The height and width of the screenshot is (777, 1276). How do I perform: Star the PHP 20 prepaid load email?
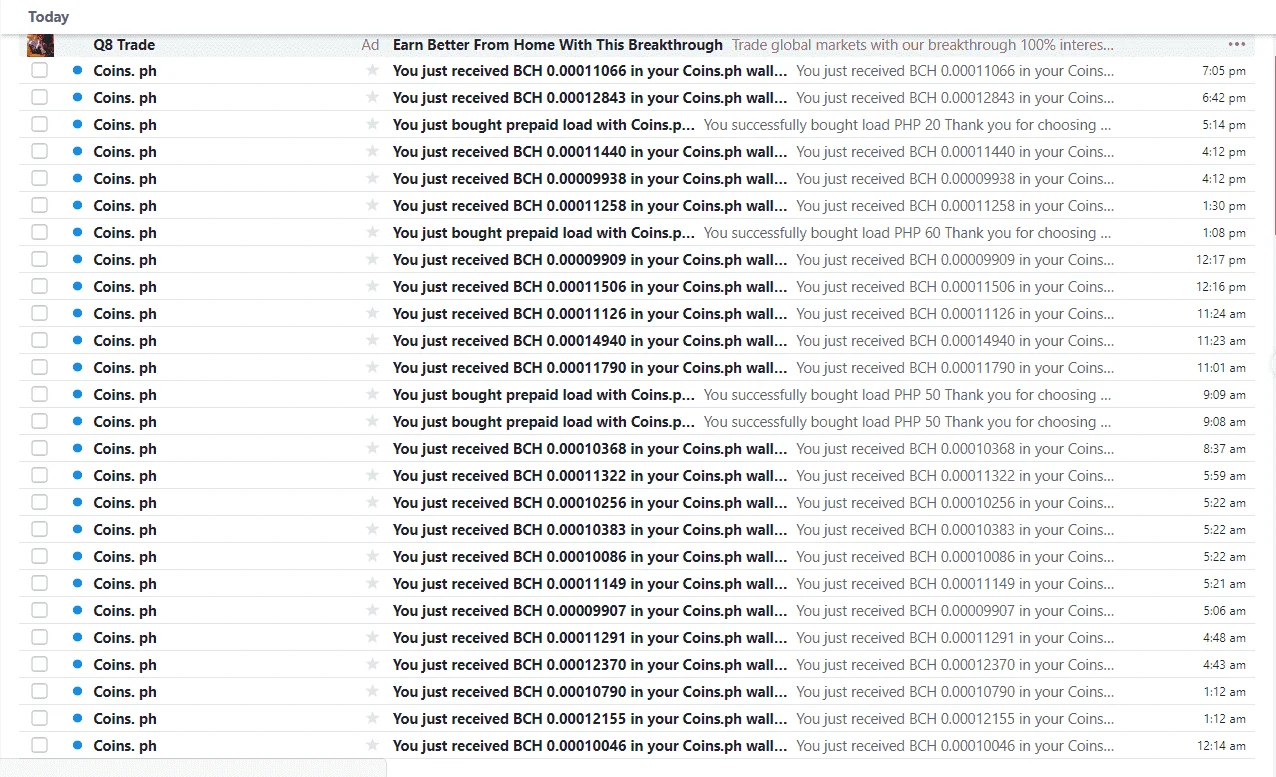coord(372,125)
